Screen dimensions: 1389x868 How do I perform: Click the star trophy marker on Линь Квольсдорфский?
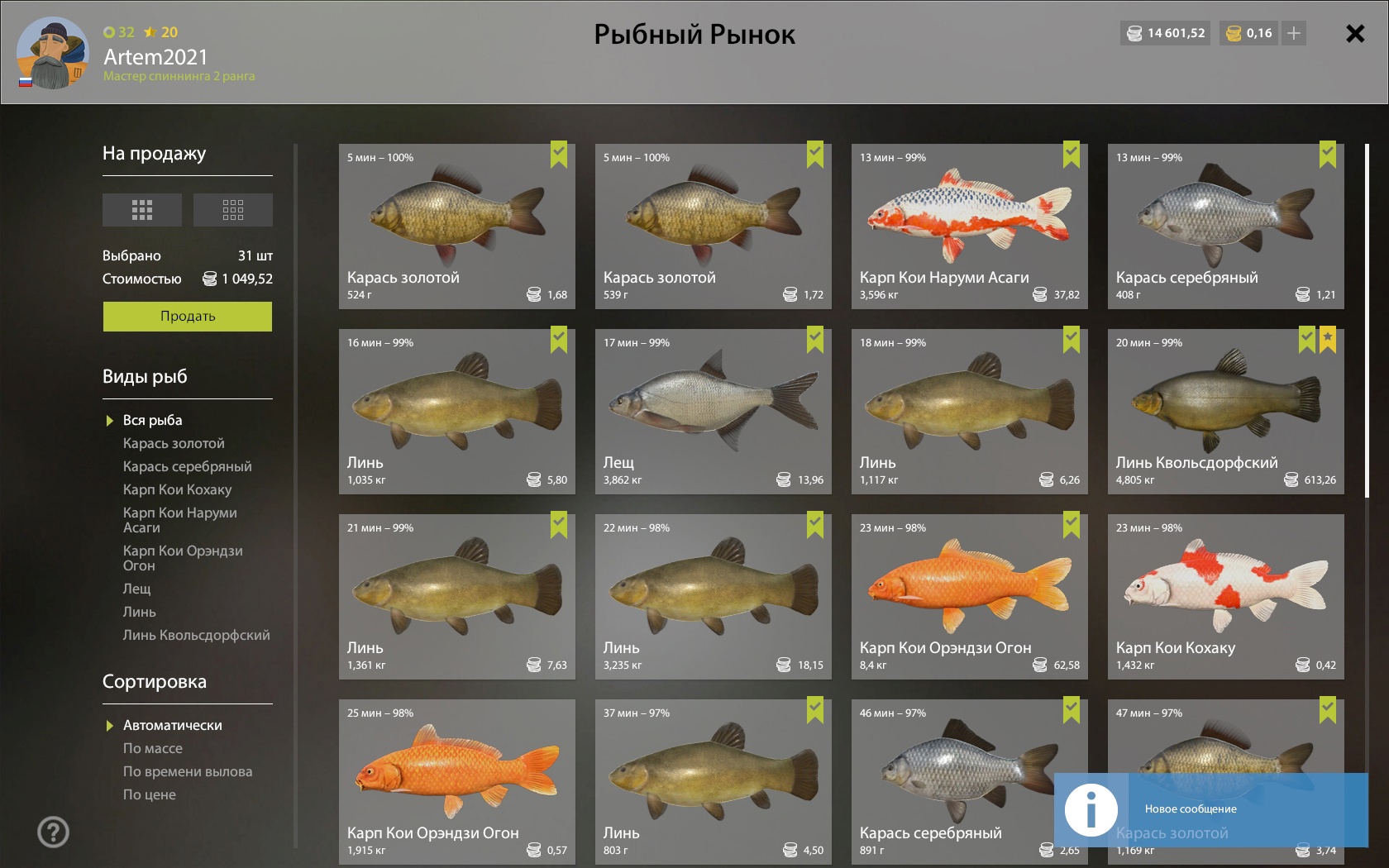1328,340
